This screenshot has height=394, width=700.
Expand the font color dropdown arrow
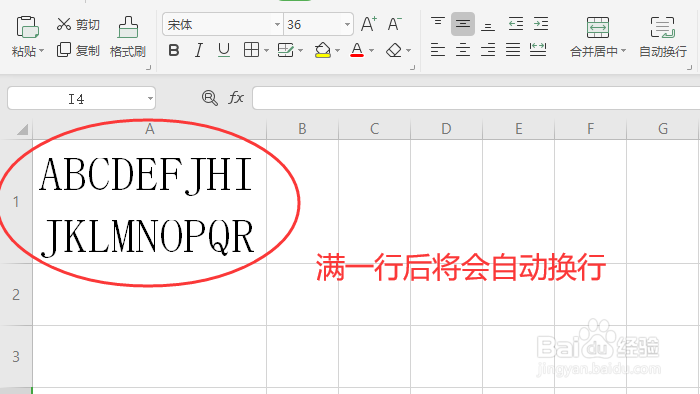371,51
